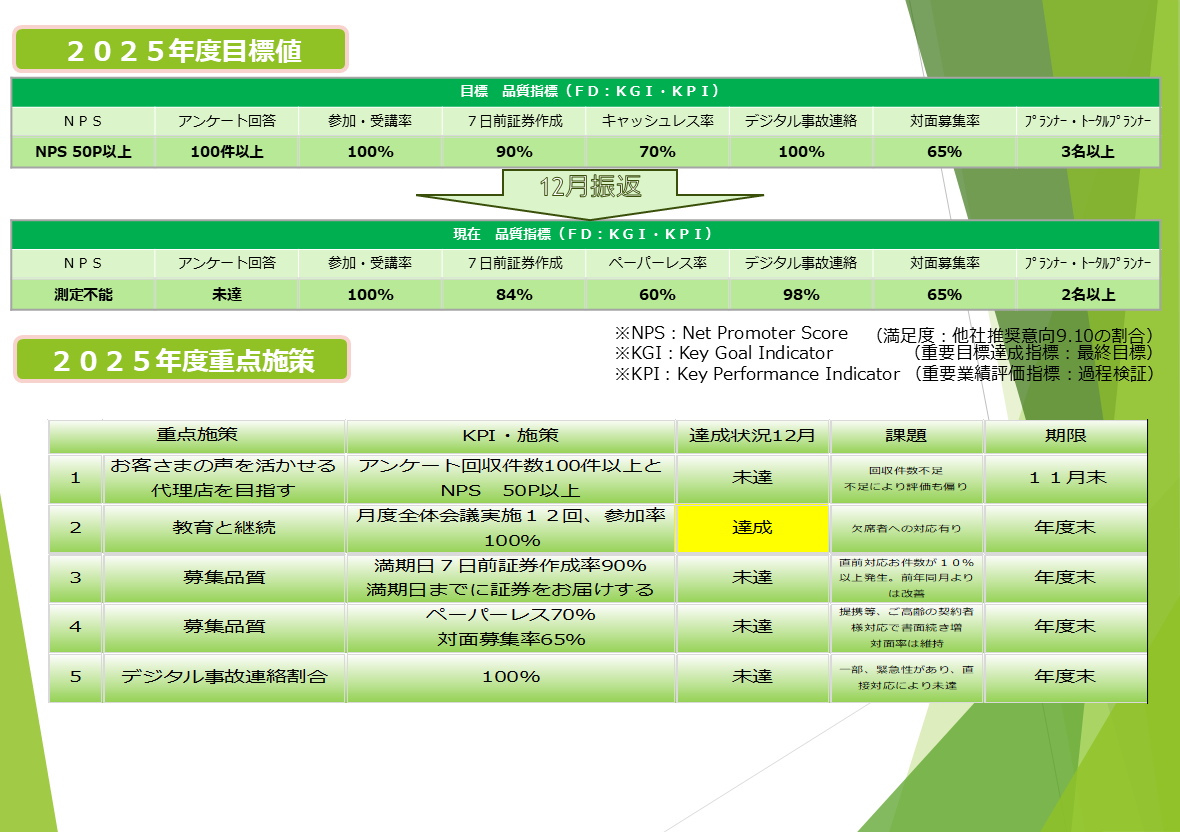The height and width of the screenshot is (832, 1180).
Task: Click the KGI Key Goal Indicator footnote
Action: point(724,353)
